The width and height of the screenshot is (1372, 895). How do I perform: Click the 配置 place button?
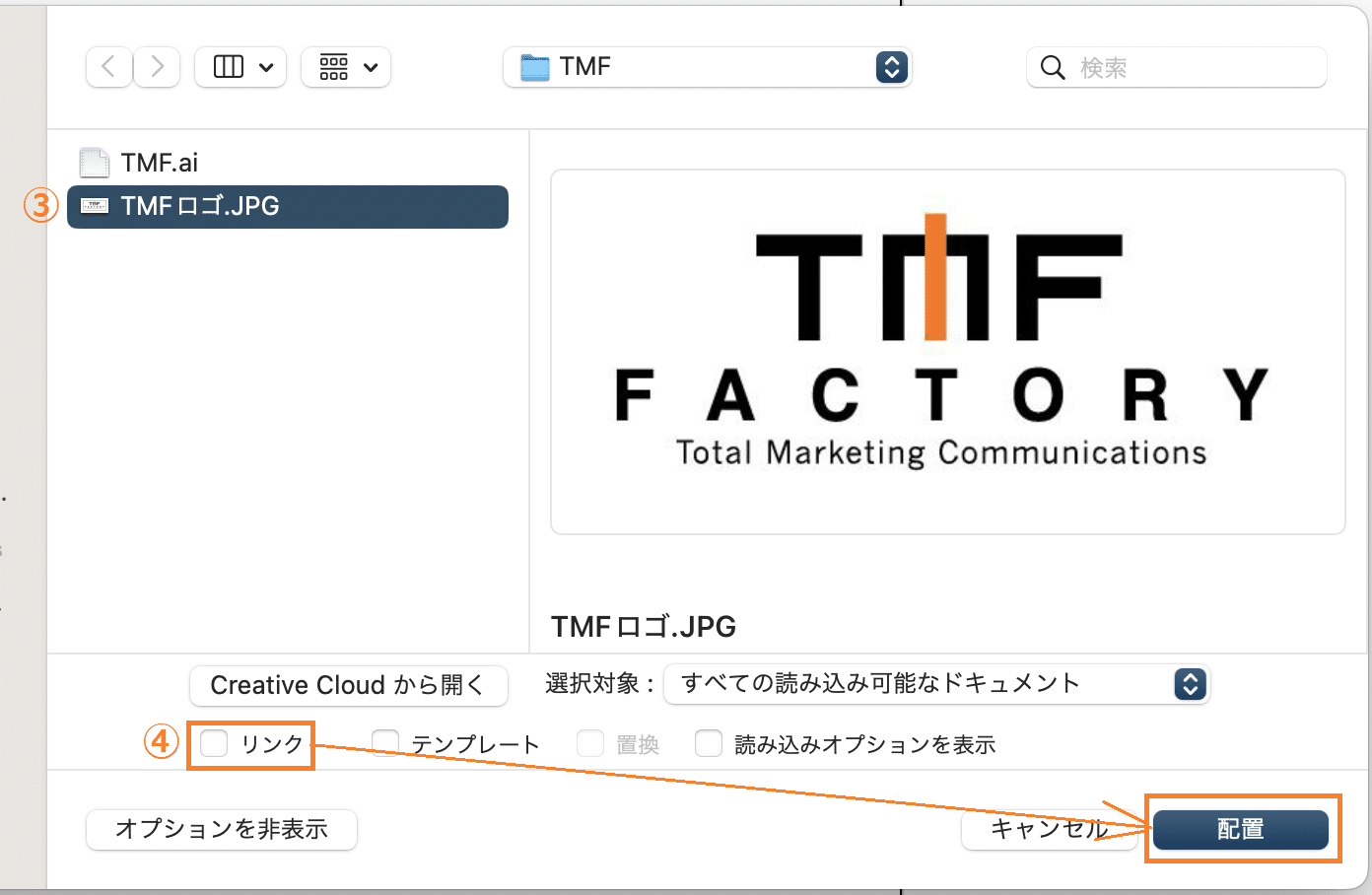coord(1241,829)
